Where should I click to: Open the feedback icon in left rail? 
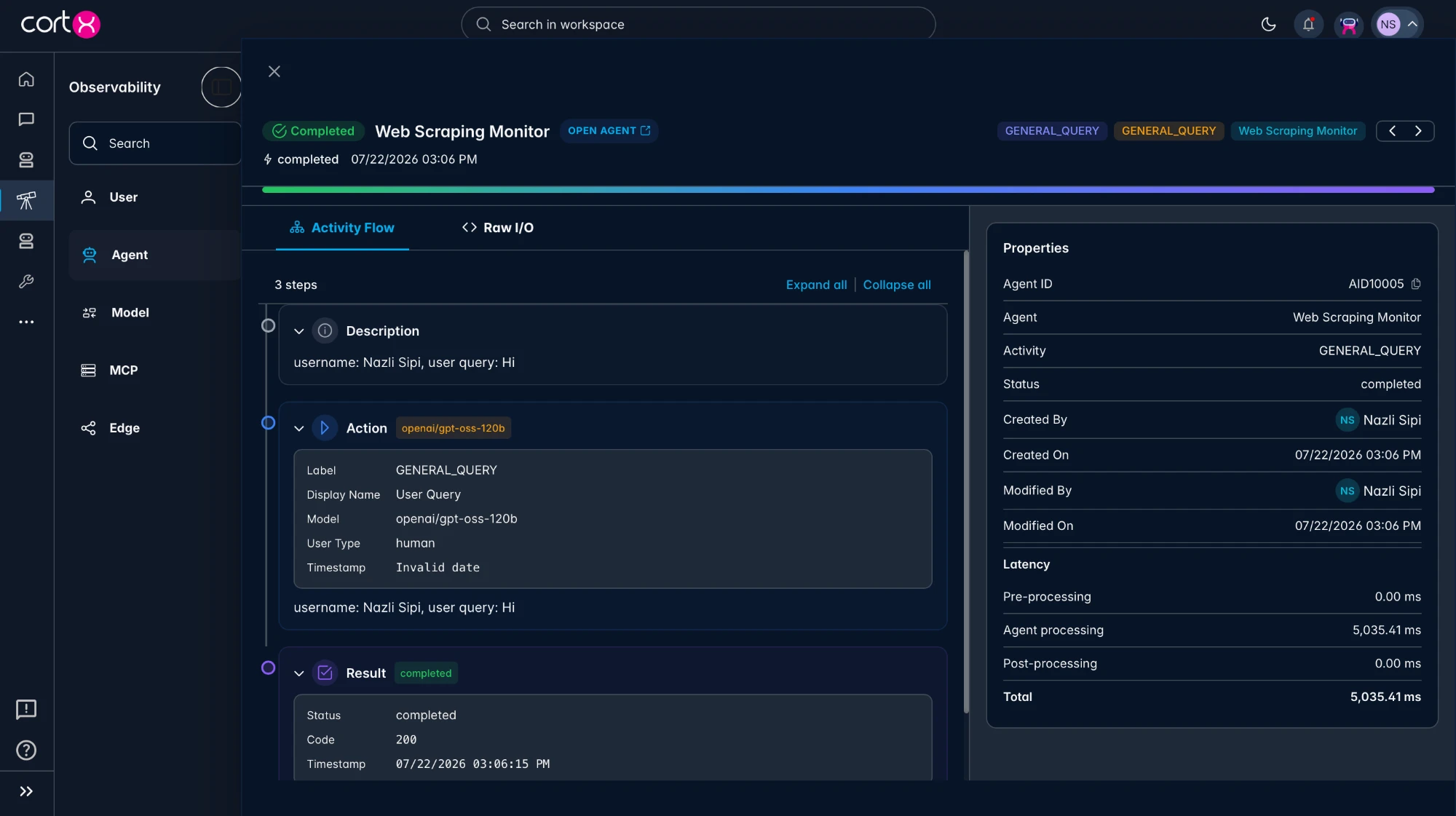26,709
